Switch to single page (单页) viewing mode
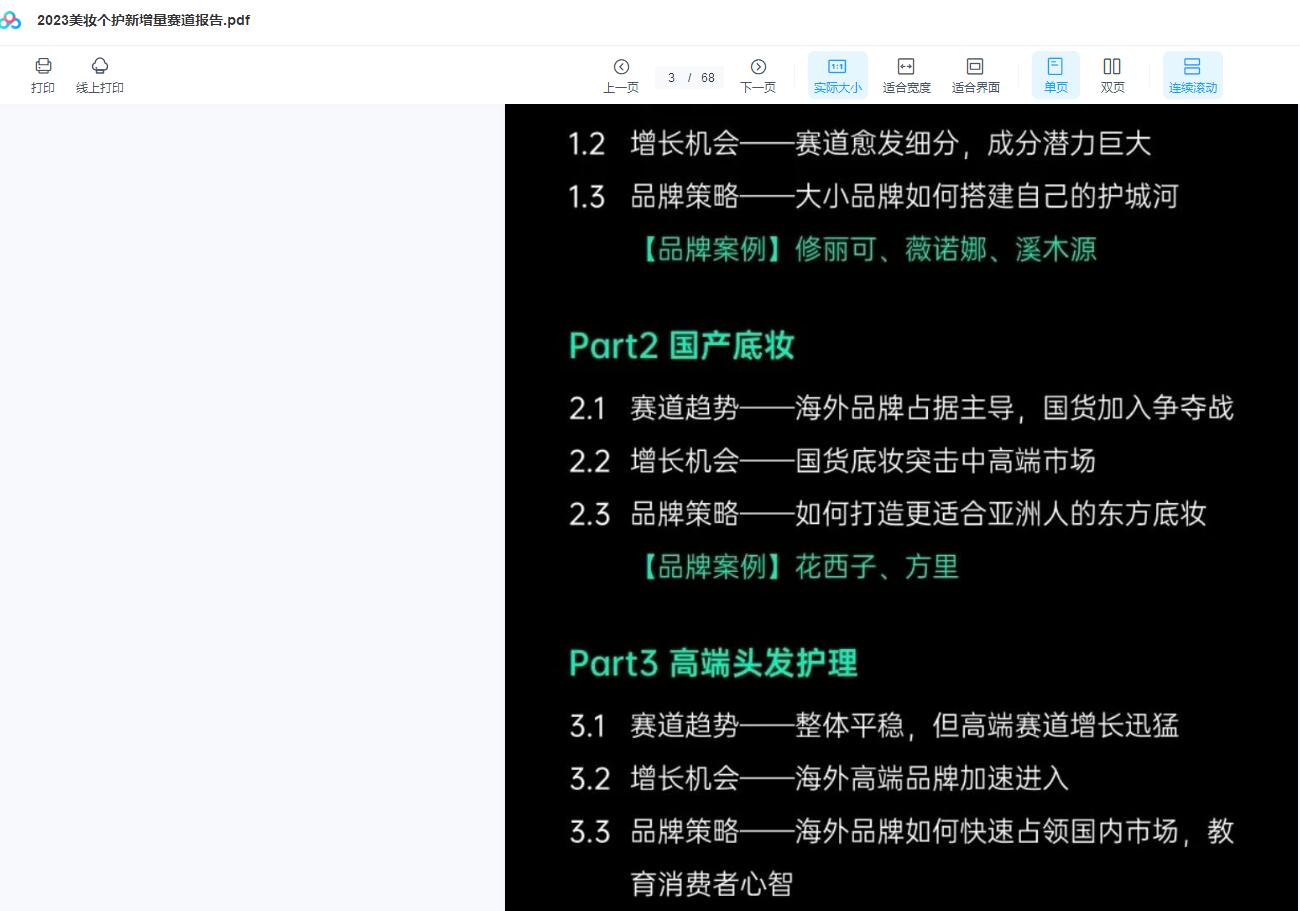 1055,74
